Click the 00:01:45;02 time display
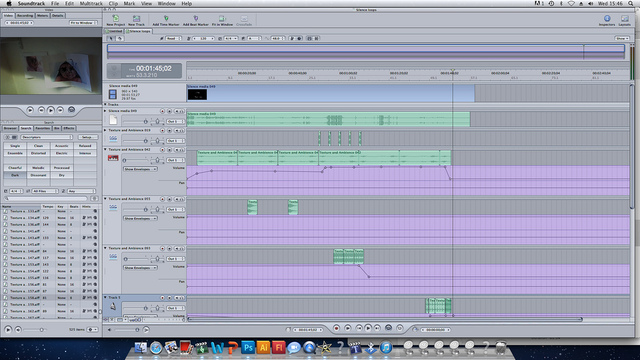Viewport: 640px width, 360px height. [154, 68]
